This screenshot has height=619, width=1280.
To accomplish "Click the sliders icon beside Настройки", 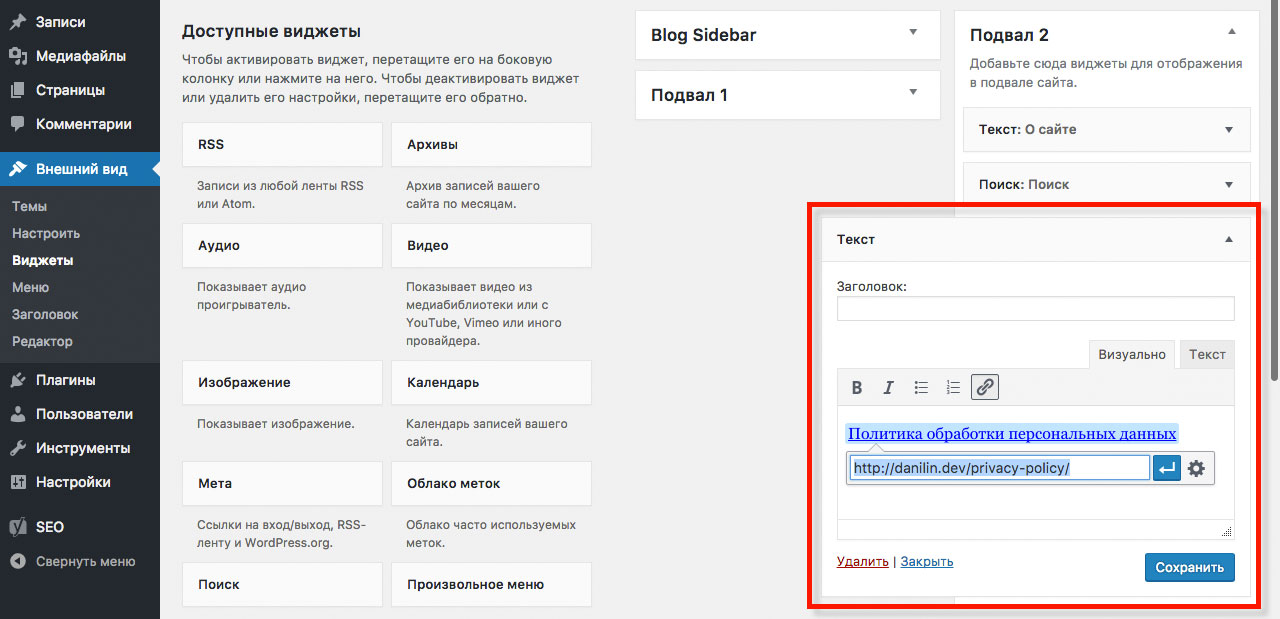I will coord(18,482).
